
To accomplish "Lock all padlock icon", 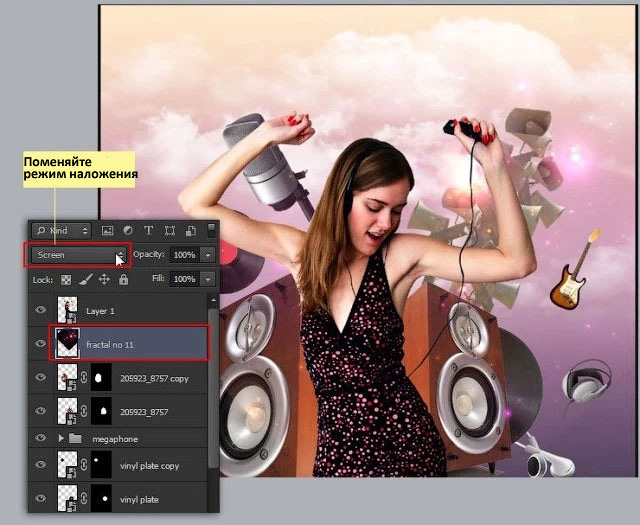I will click(x=123, y=279).
